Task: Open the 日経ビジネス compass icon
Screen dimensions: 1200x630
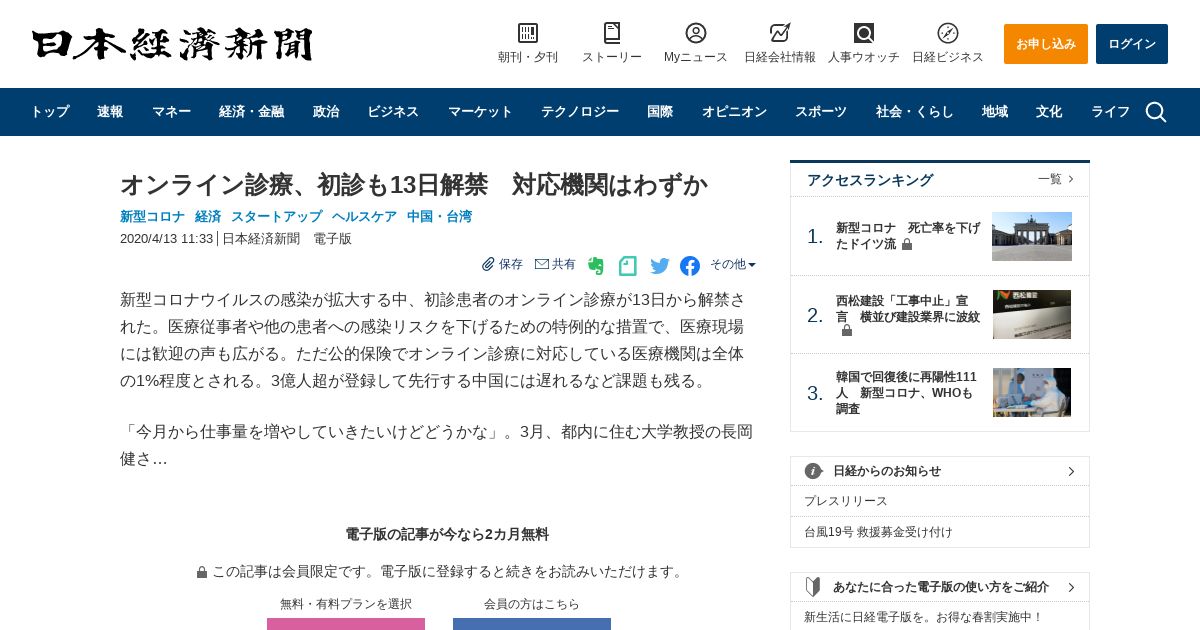Action: point(948,33)
